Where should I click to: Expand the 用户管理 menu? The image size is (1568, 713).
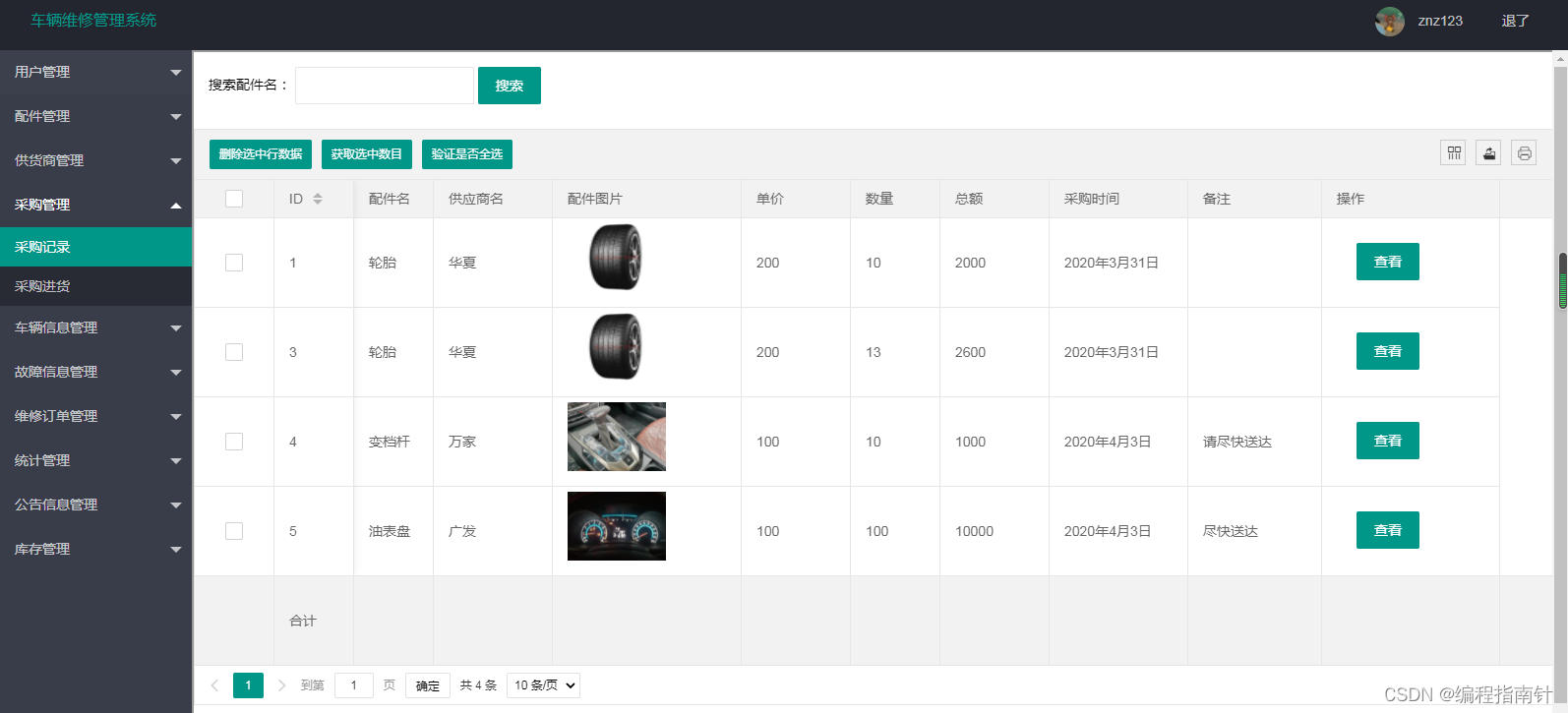[95, 72]
